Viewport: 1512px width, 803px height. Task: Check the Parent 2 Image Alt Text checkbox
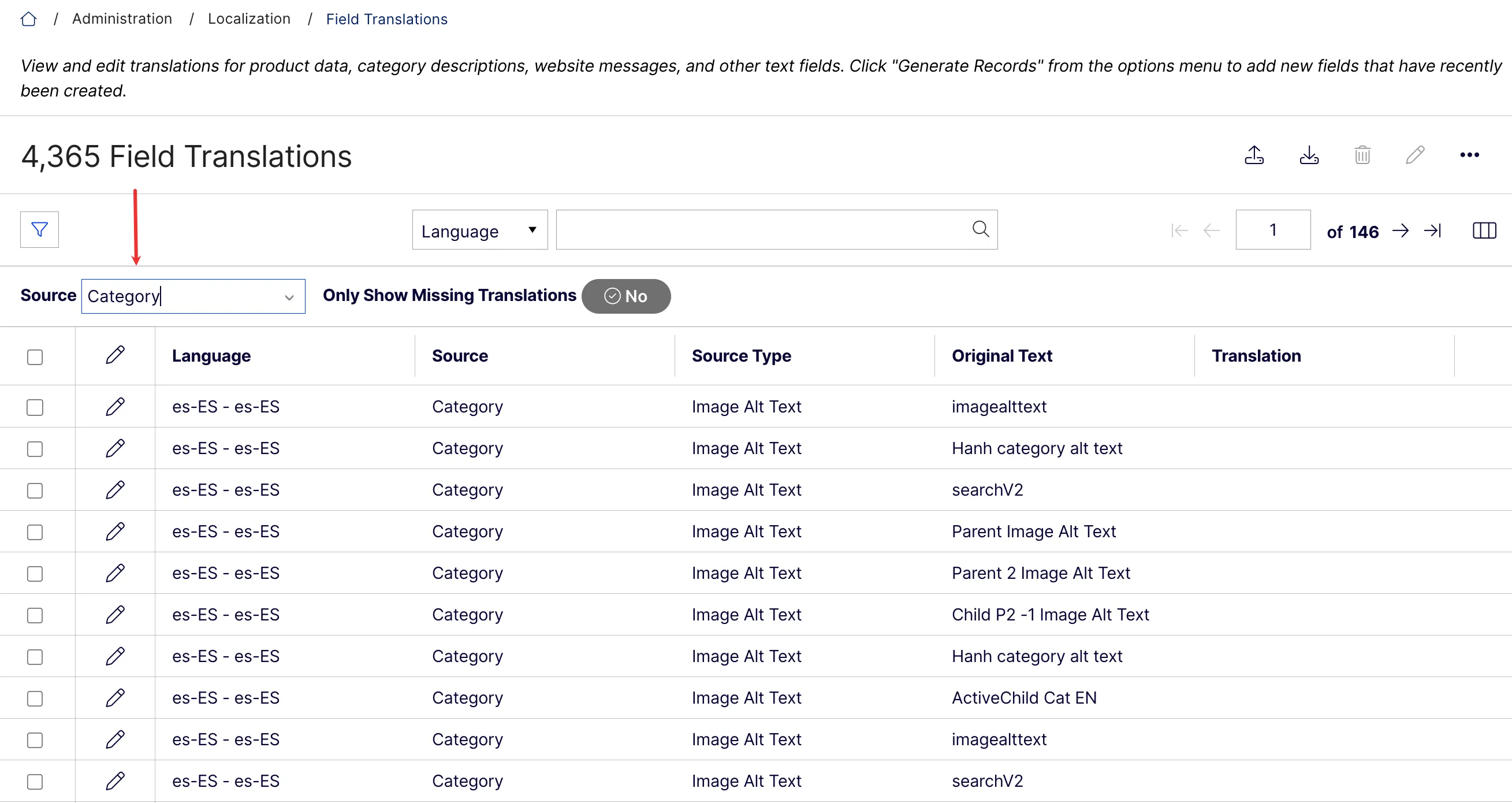[x=35, y=574]
